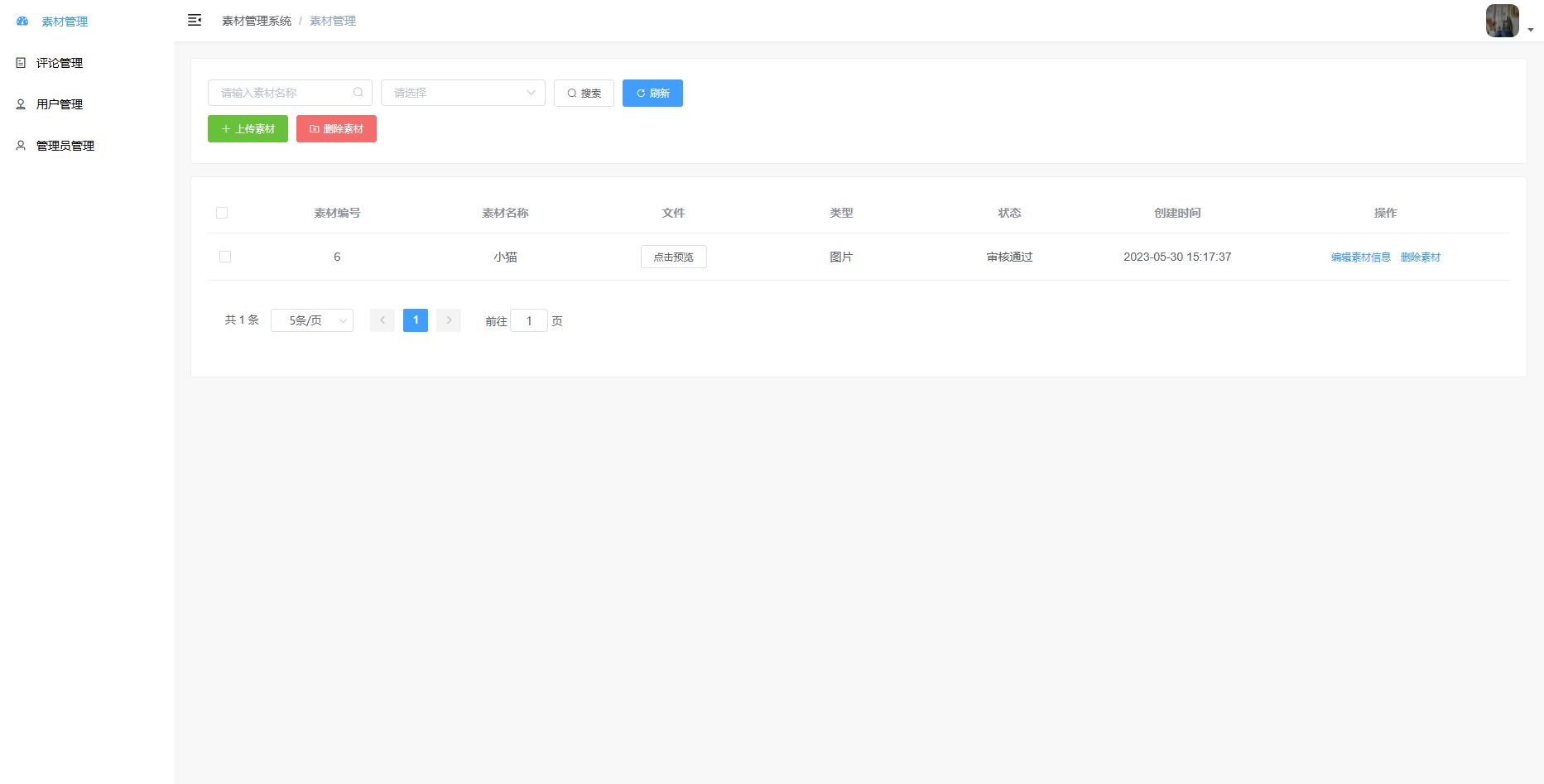This screenshot has width=1544, height=784.
Task: Open the avatar dropdown caret
Action: click(x=1531, y=30)
